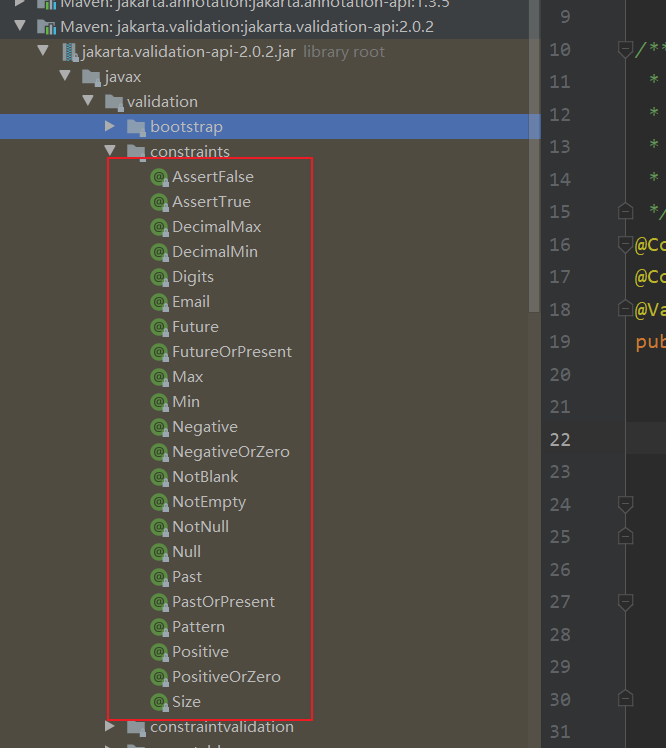Screen dimensions: 666x748
Task: Click the NotBlank annotation icon
Action: 159,477
